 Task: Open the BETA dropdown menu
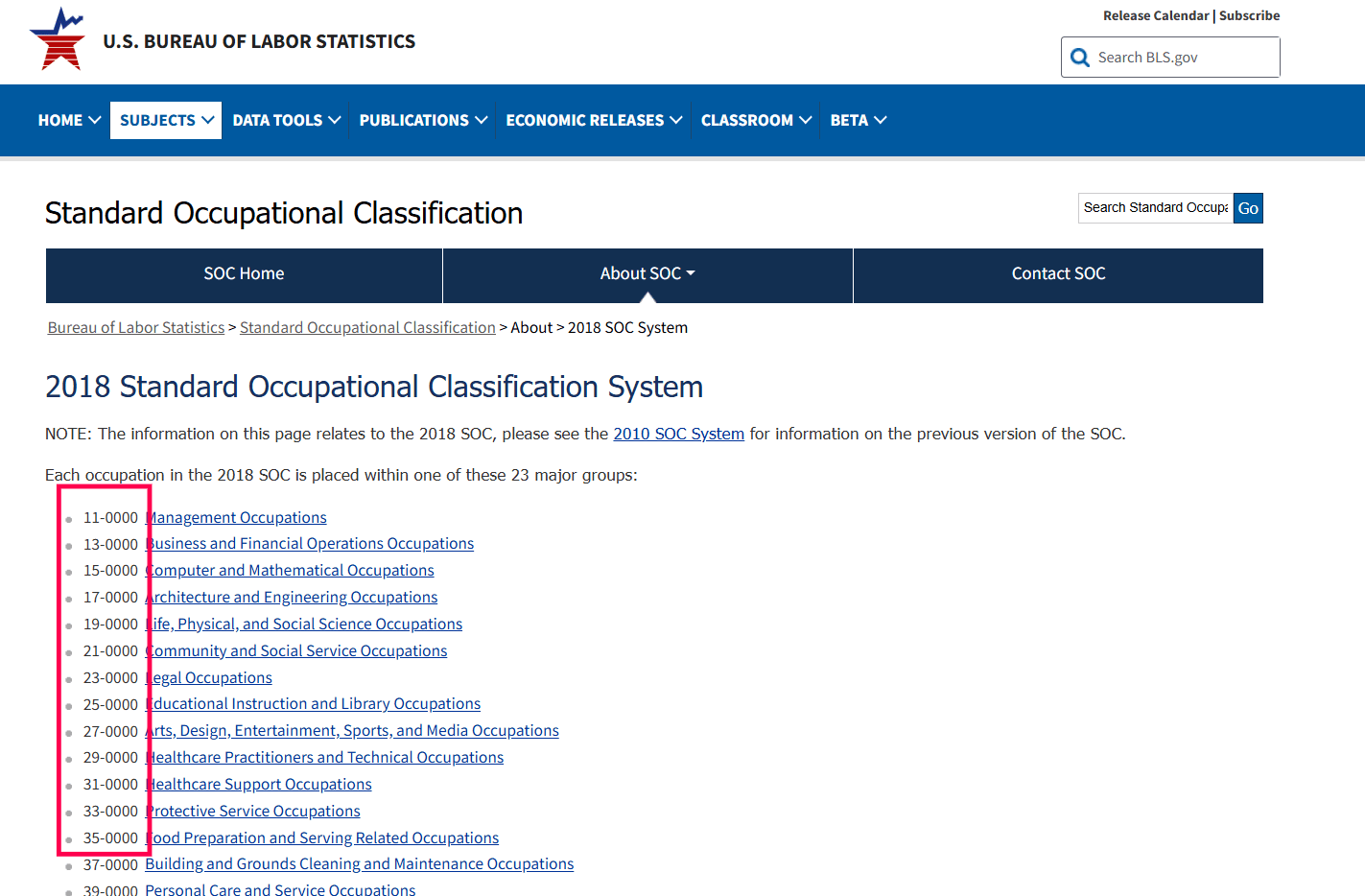[x=858, y=120]
